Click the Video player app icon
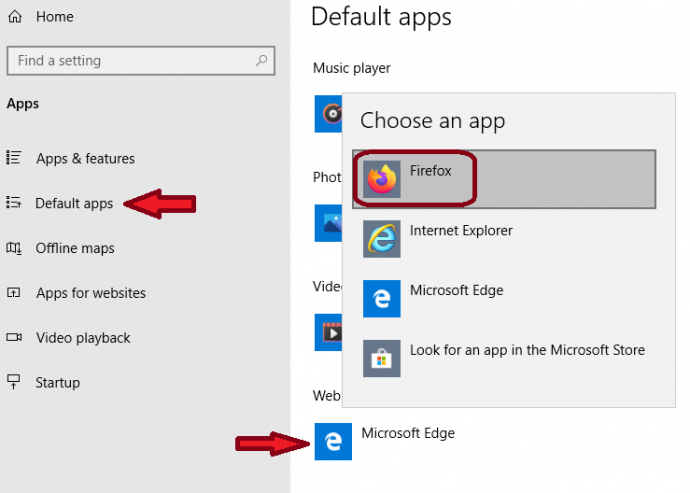This screenshot has height=493, width=690. click(x=328, y=332)
